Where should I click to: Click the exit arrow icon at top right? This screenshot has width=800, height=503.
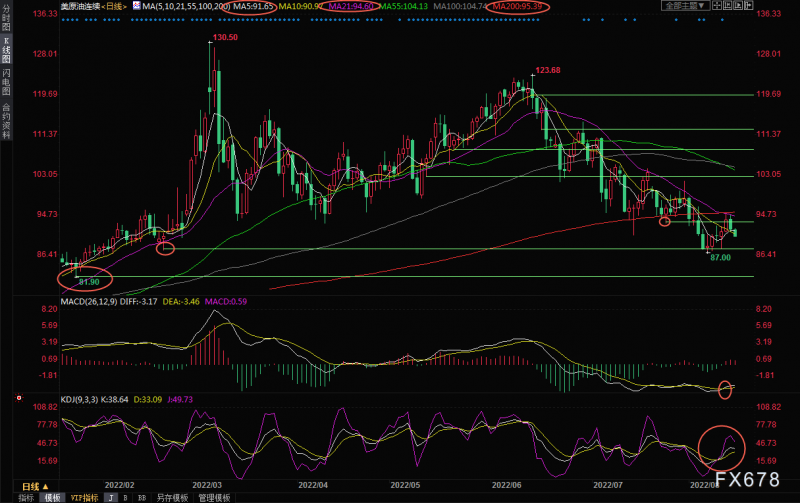click(748, 5)
